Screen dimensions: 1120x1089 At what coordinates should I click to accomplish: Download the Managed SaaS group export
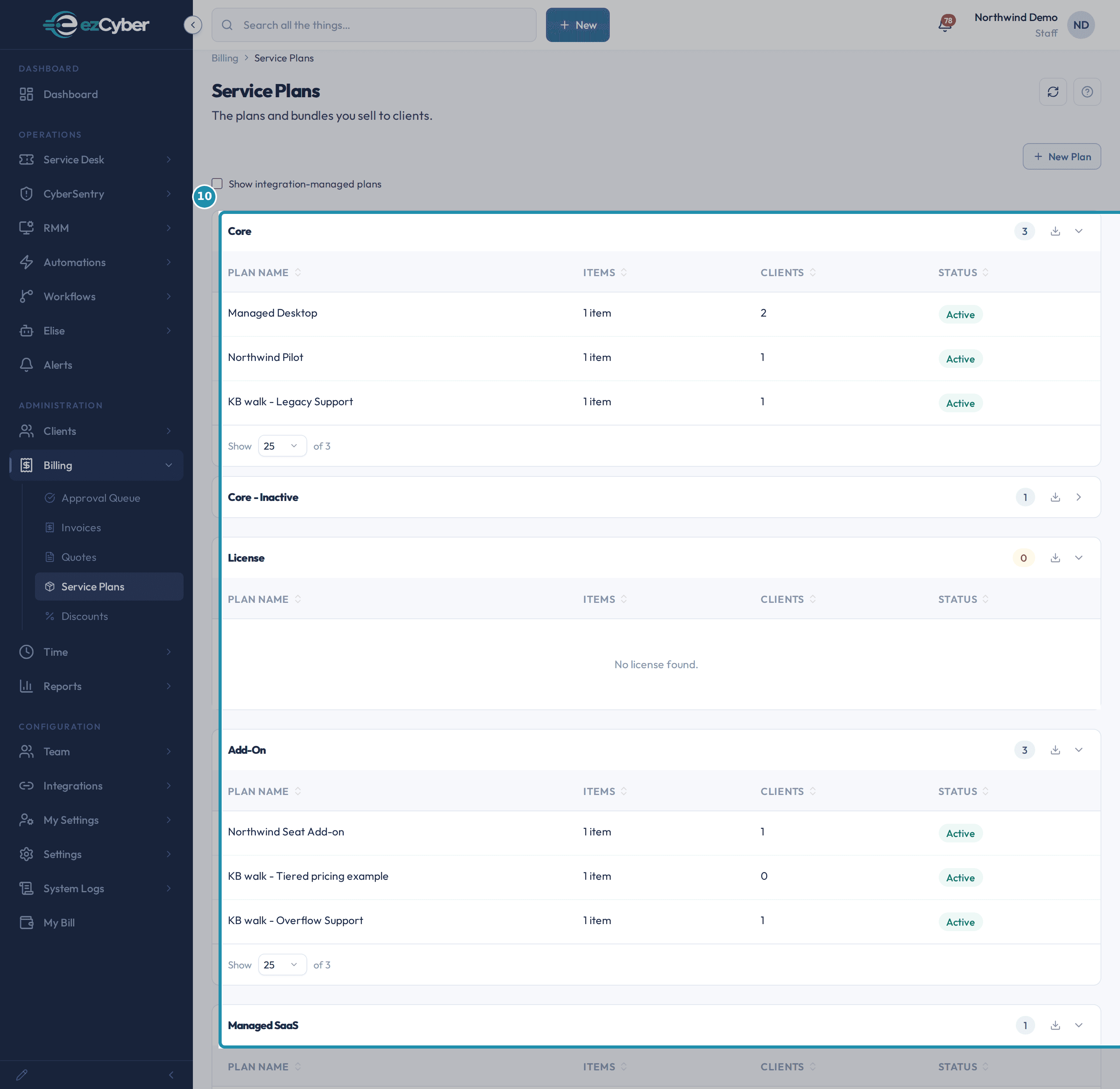click(1055, 1026)
